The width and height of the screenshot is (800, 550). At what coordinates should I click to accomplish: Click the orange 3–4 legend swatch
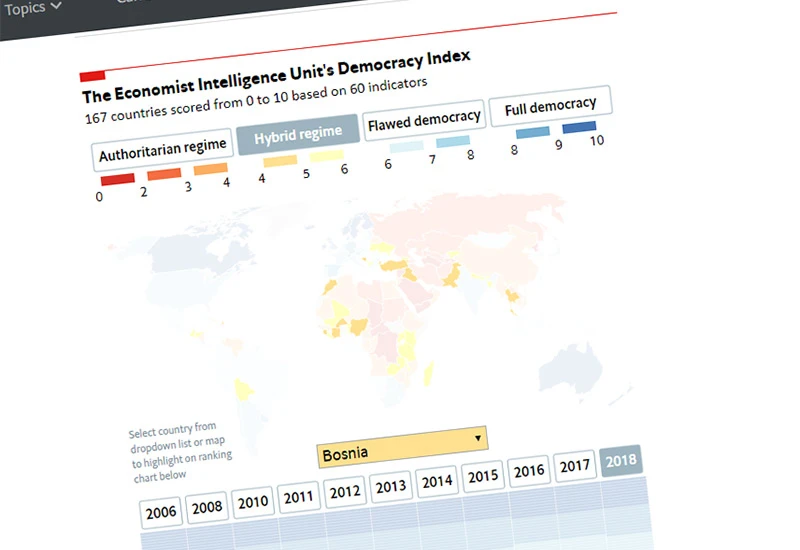[211, 169]
